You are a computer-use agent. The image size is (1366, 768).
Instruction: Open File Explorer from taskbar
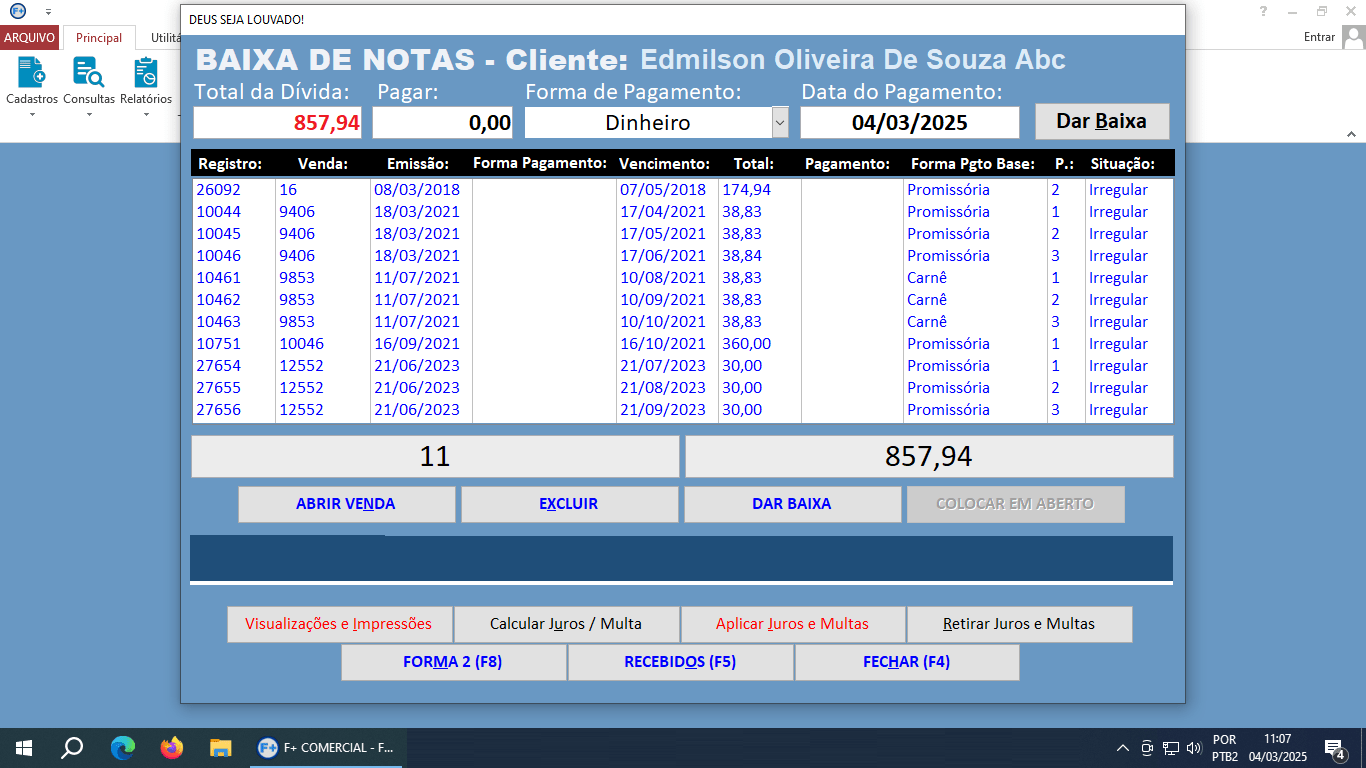tap(220, 747)
